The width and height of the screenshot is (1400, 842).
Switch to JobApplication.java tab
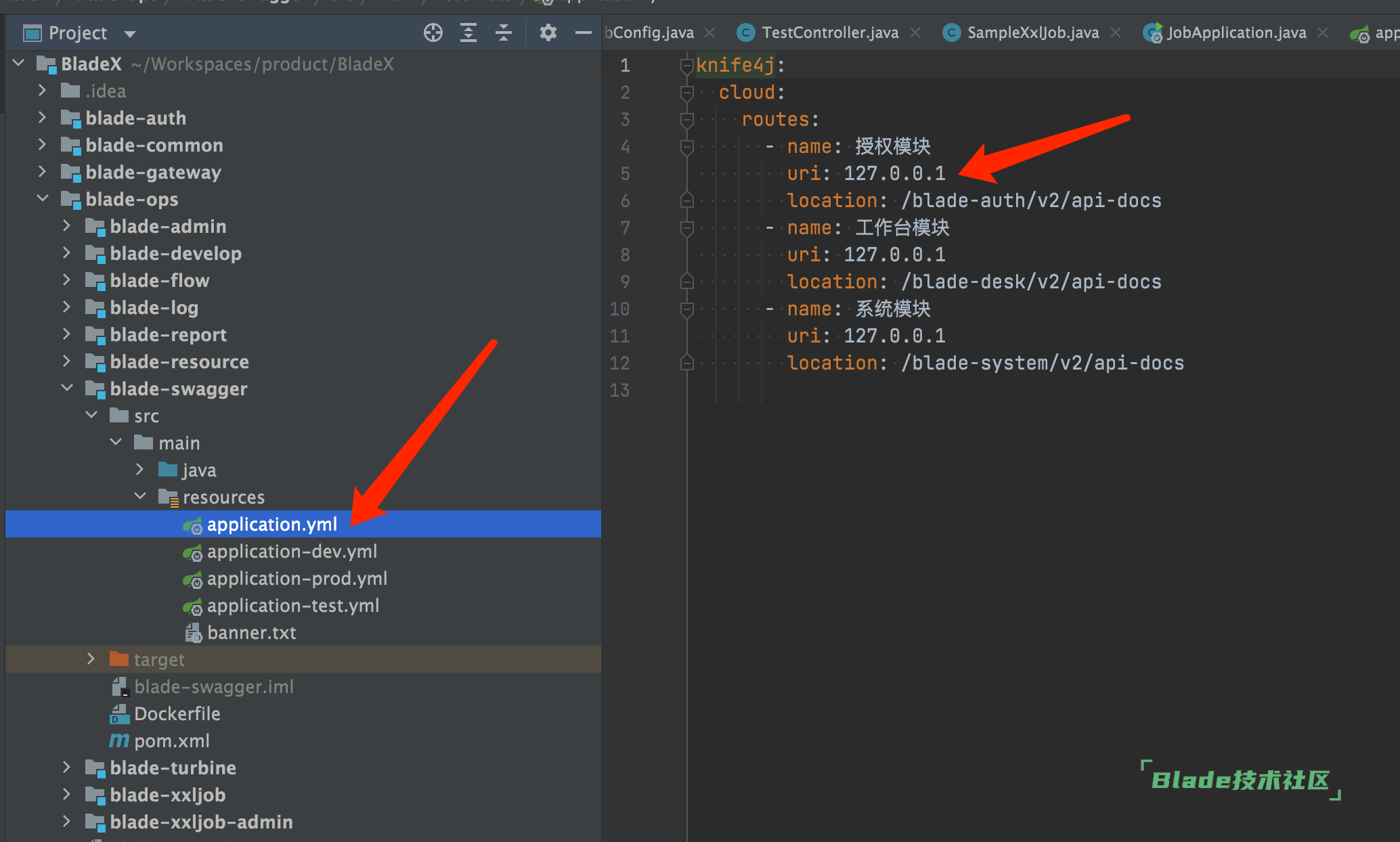(1236, 32)
